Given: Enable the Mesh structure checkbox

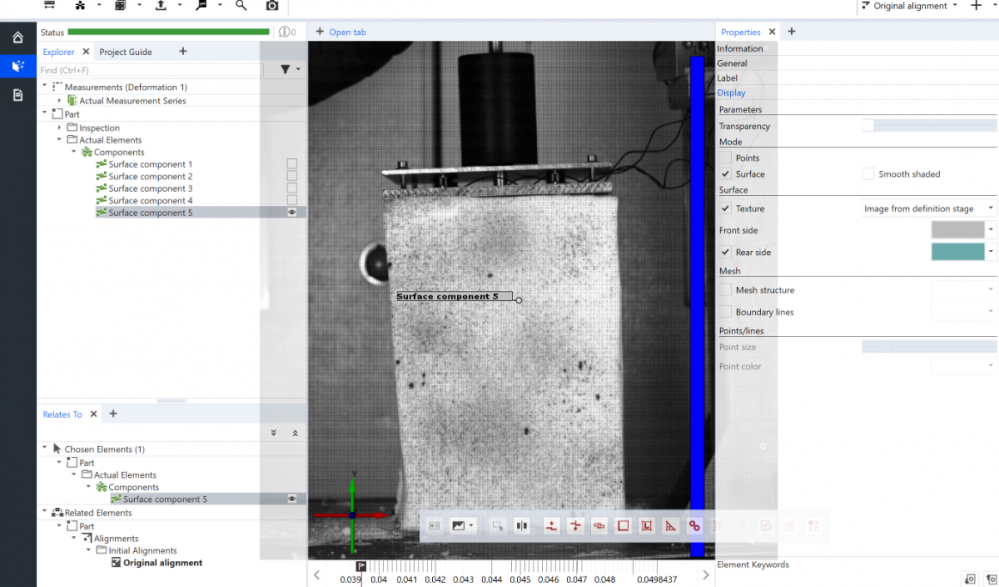Looking at the screenshot, I should coord(725,290).
